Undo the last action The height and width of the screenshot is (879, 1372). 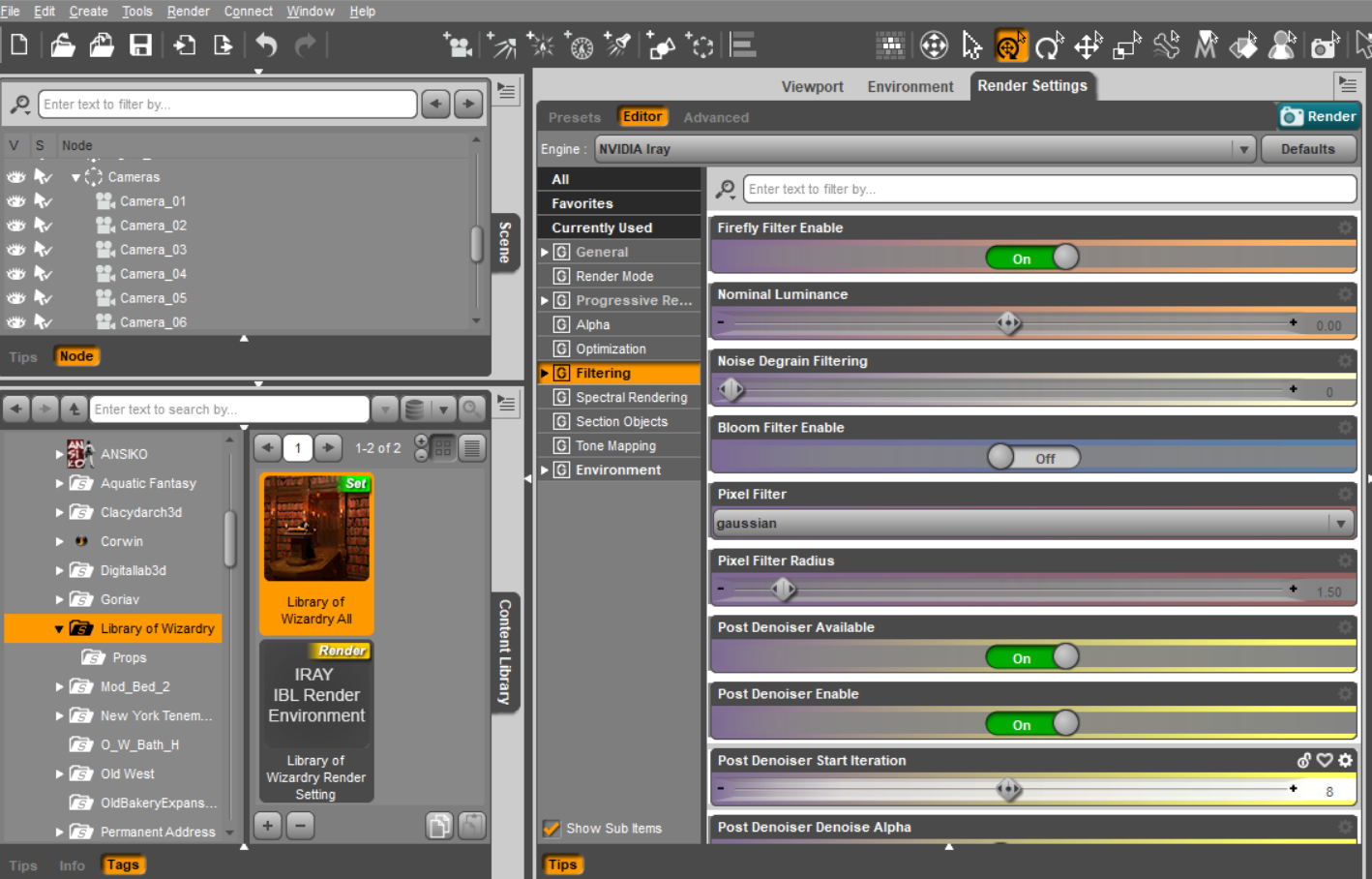(x=267, y=45)
